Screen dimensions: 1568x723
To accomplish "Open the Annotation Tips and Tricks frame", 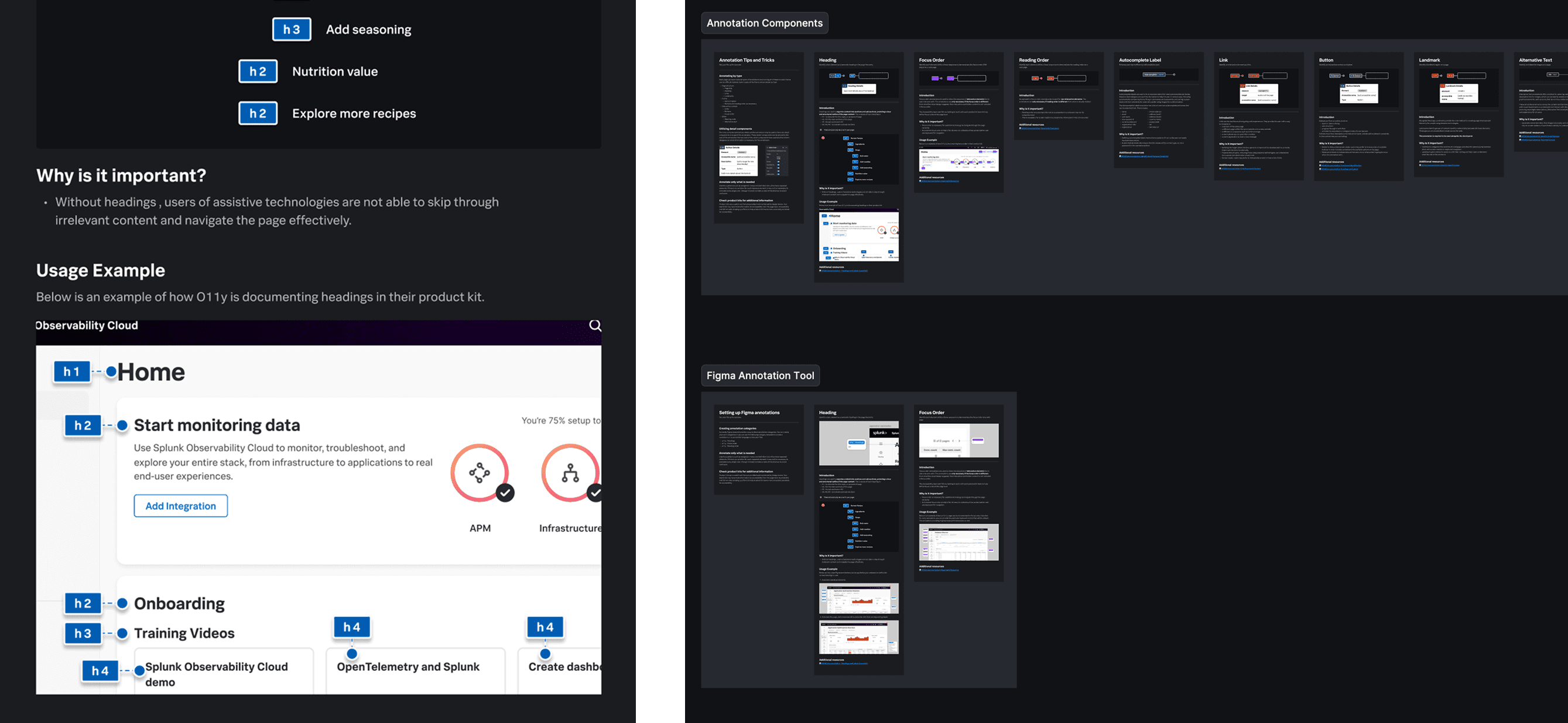I will 758,138.
